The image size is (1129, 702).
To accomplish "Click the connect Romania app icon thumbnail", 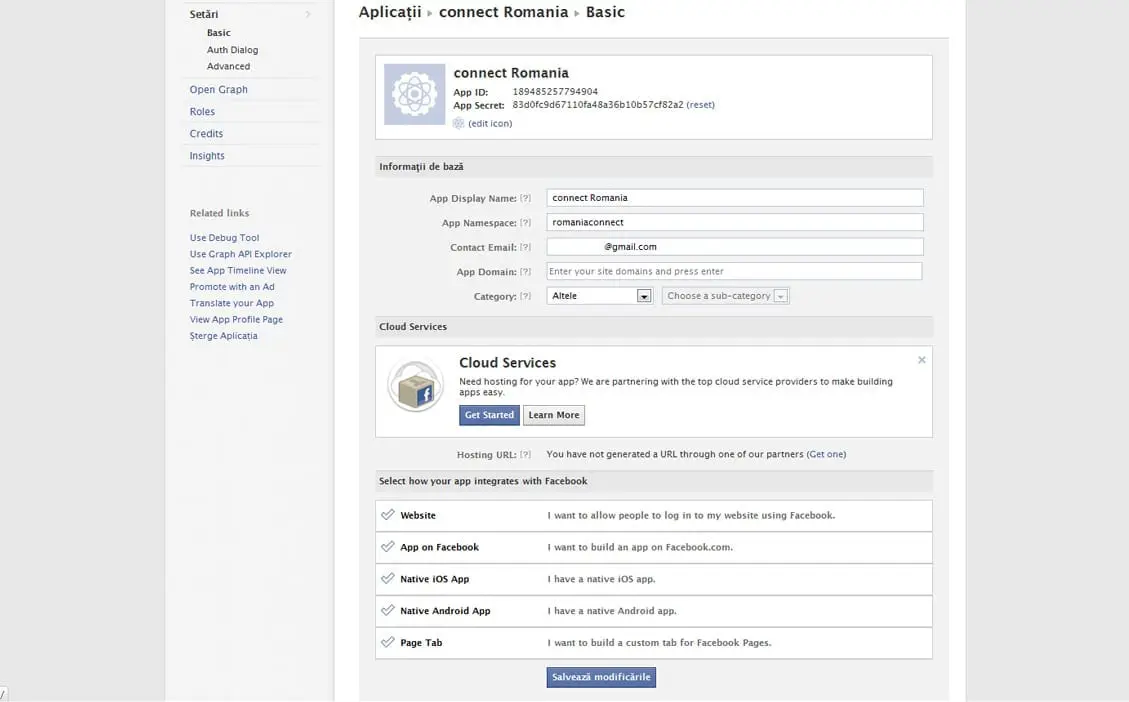I will 414,94.
